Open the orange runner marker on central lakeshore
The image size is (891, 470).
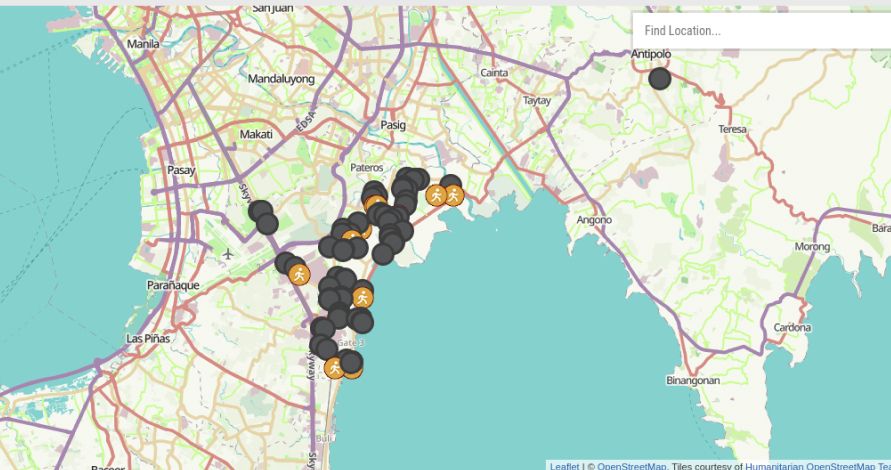point(363,296)
